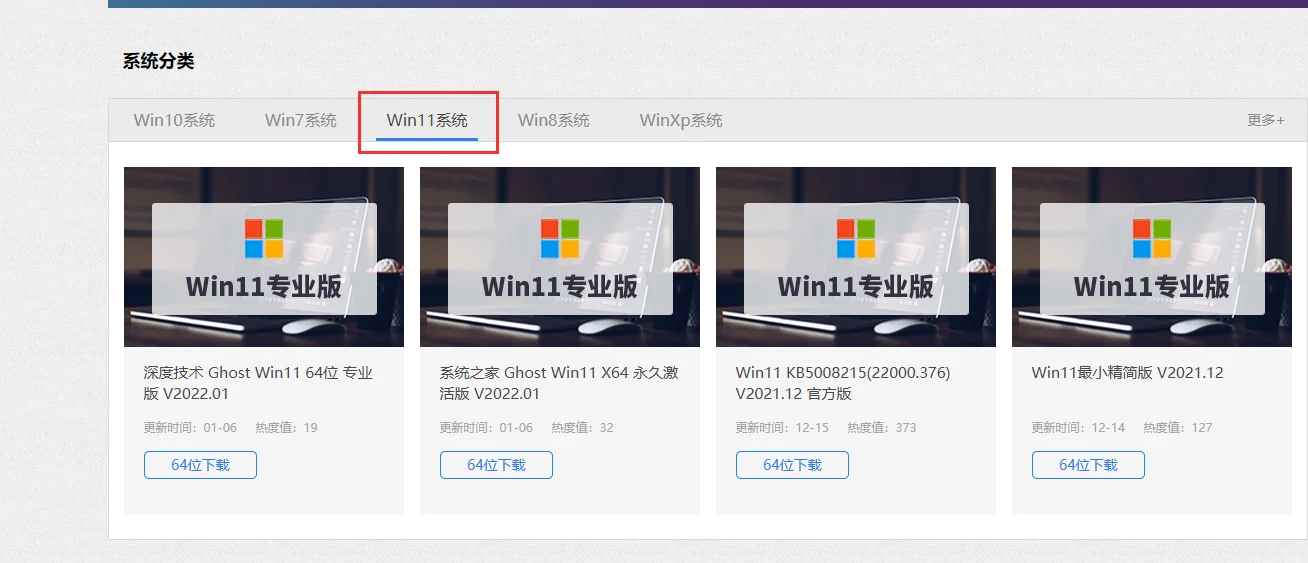The height and width of the screenshot is (563, 1308).
Task: Open the Win11 KB5008215 thumbnail image
Action: tap(856, 257)
